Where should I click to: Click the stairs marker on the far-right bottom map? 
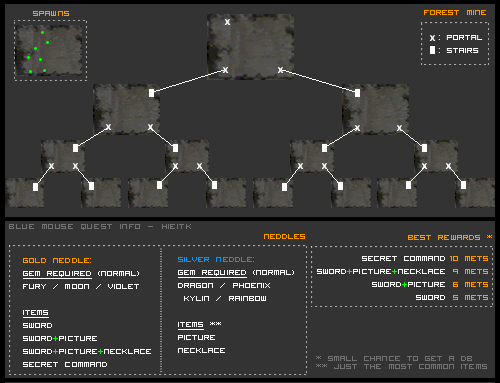tap(463, 185)
